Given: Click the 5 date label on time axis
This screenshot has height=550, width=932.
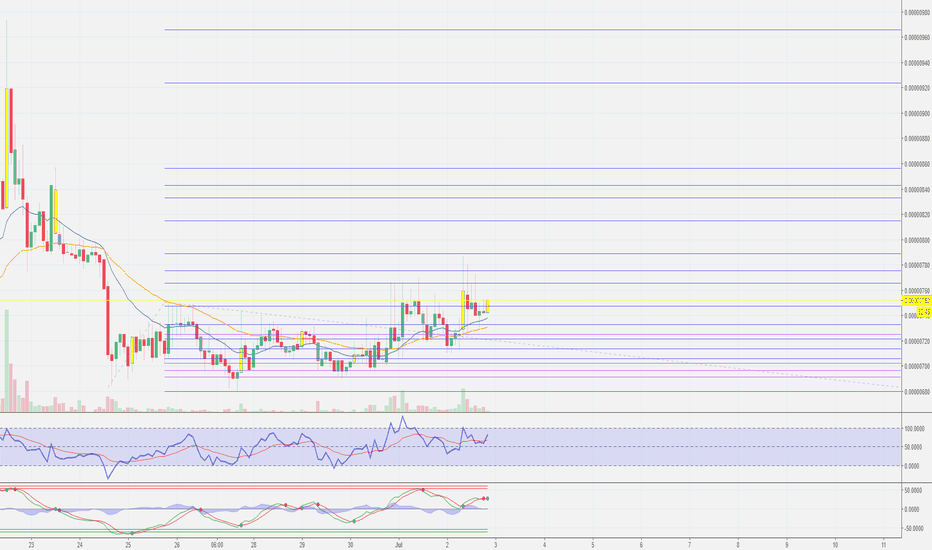Looking at the screenshot, I should click(x=593, y=544).
